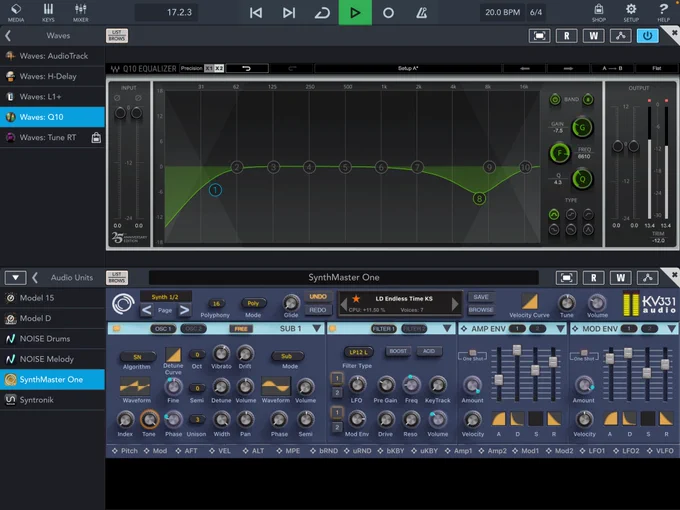Image resolution: width=680 pixels, height=510 pixels.
Task: Select NOISE Drums instrument
Action: [x=52, y=339]
